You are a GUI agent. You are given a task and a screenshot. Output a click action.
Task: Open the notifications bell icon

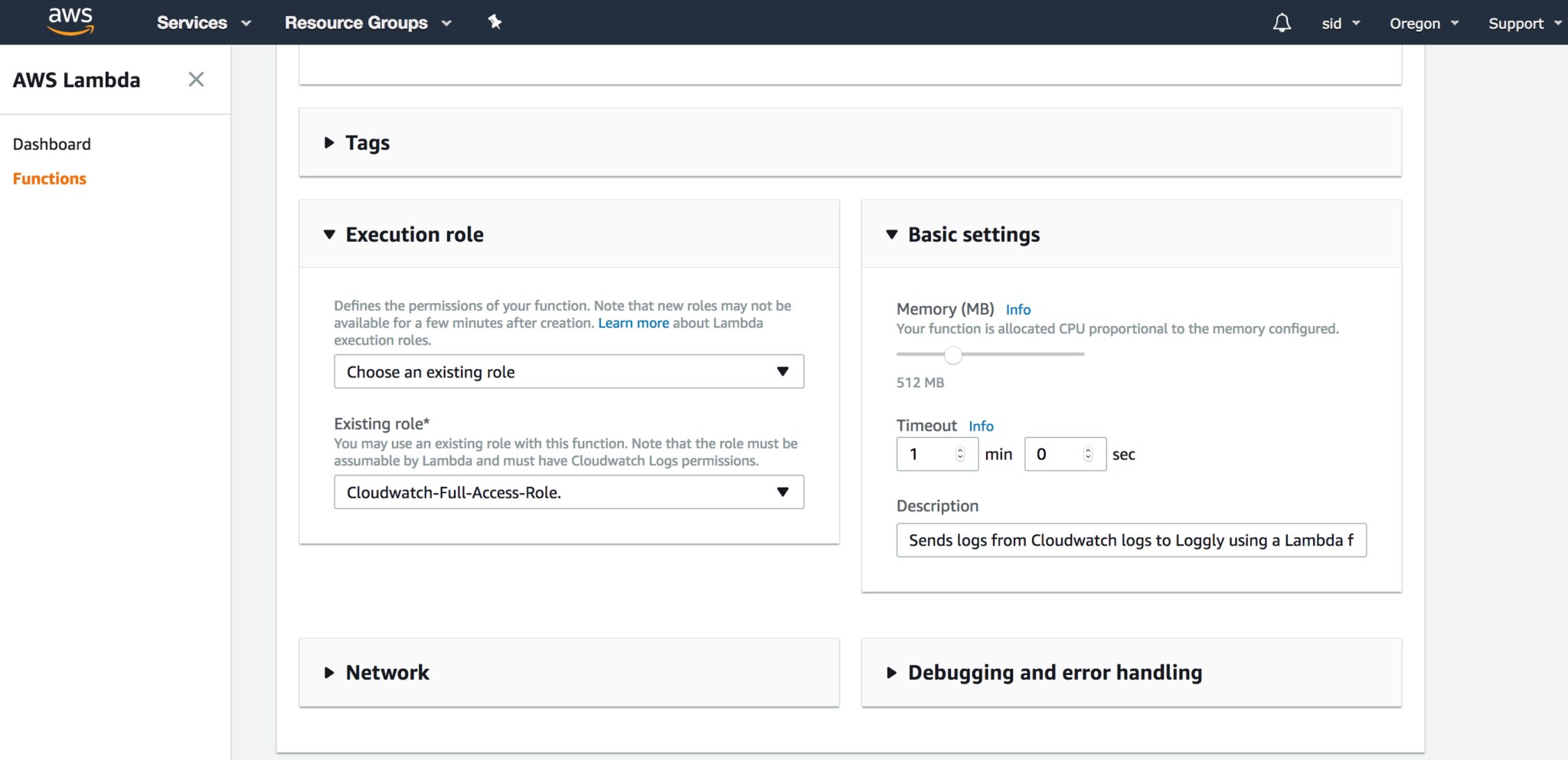point(1282,23)
